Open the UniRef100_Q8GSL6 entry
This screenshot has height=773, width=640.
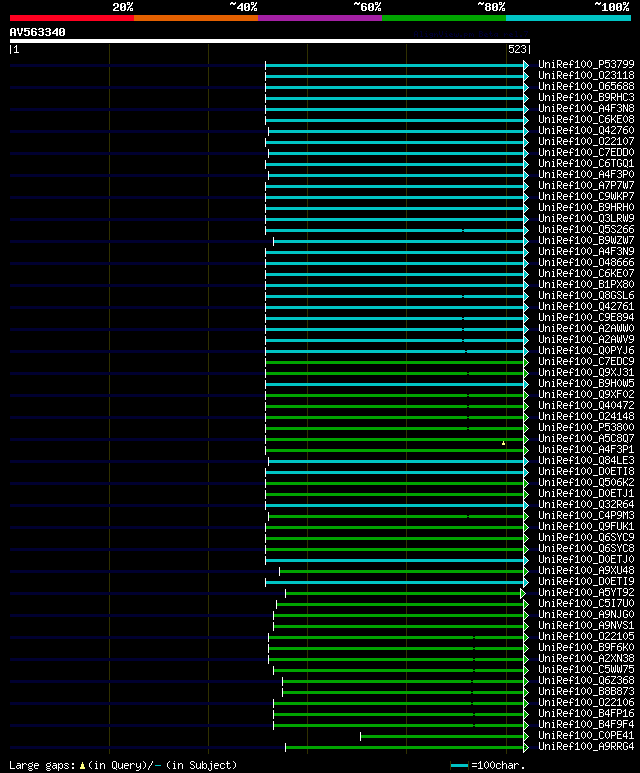click(x=586, y=296)
